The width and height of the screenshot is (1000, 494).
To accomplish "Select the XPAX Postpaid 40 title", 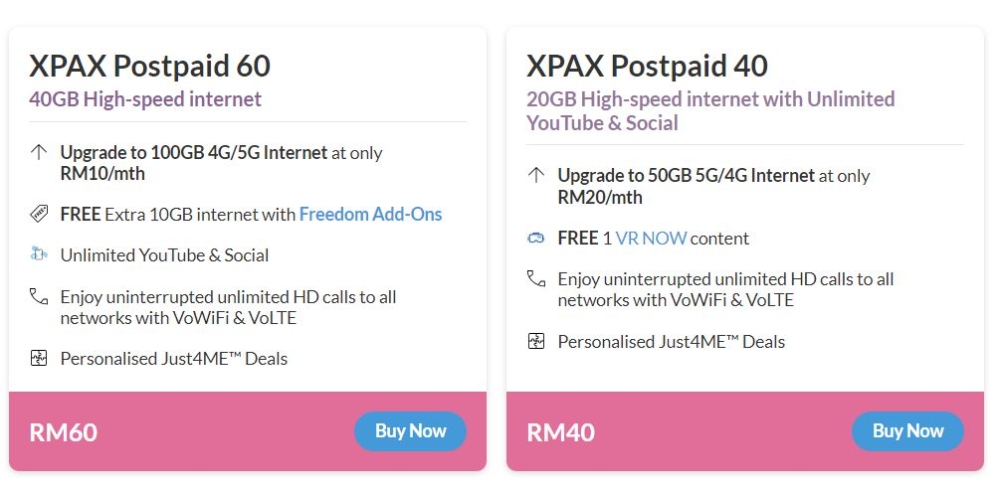I will pos(647,66).
